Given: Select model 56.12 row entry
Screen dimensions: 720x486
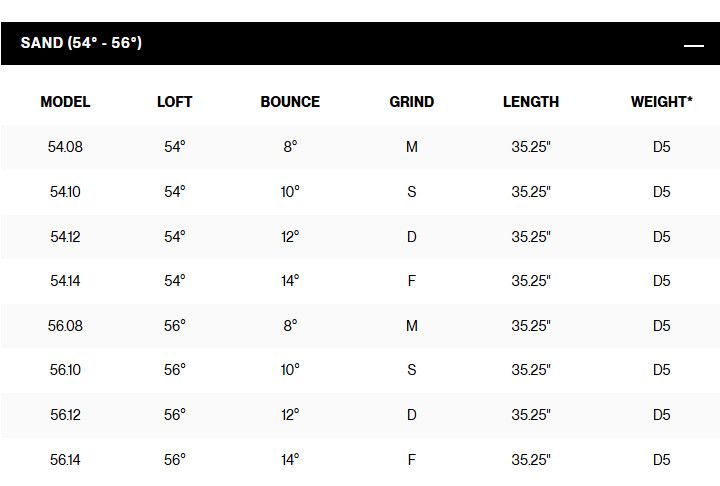Looking at the screenshot, I should (65, 415).
